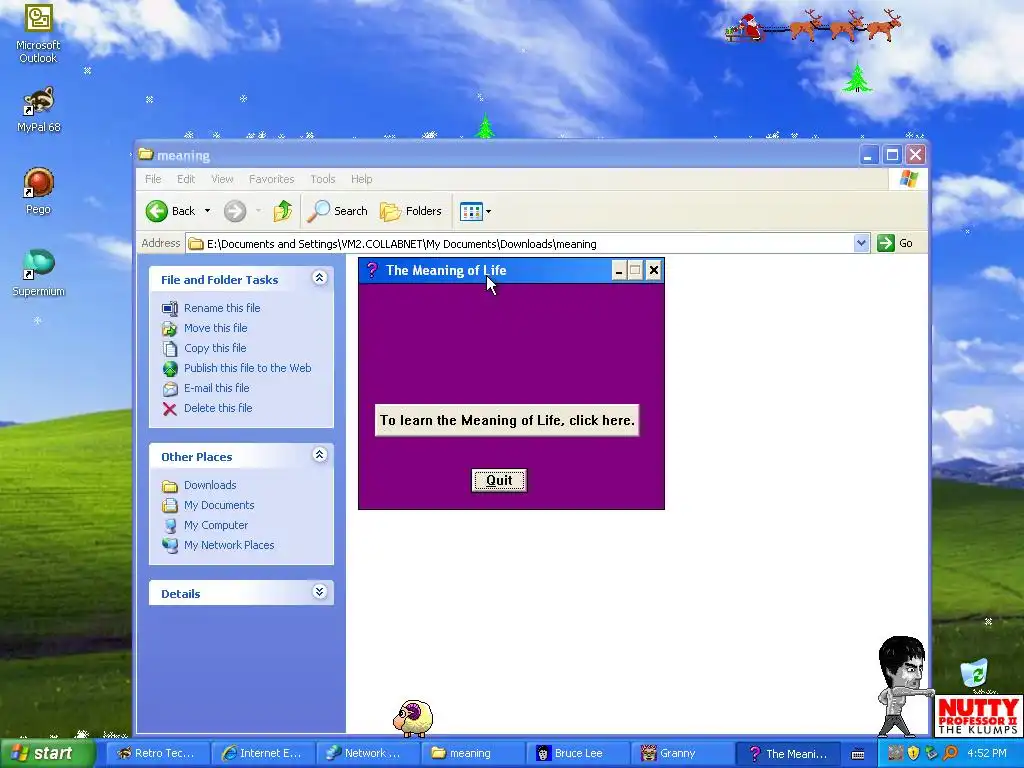
Task: Click Copy this file
Action: [215, 348]
